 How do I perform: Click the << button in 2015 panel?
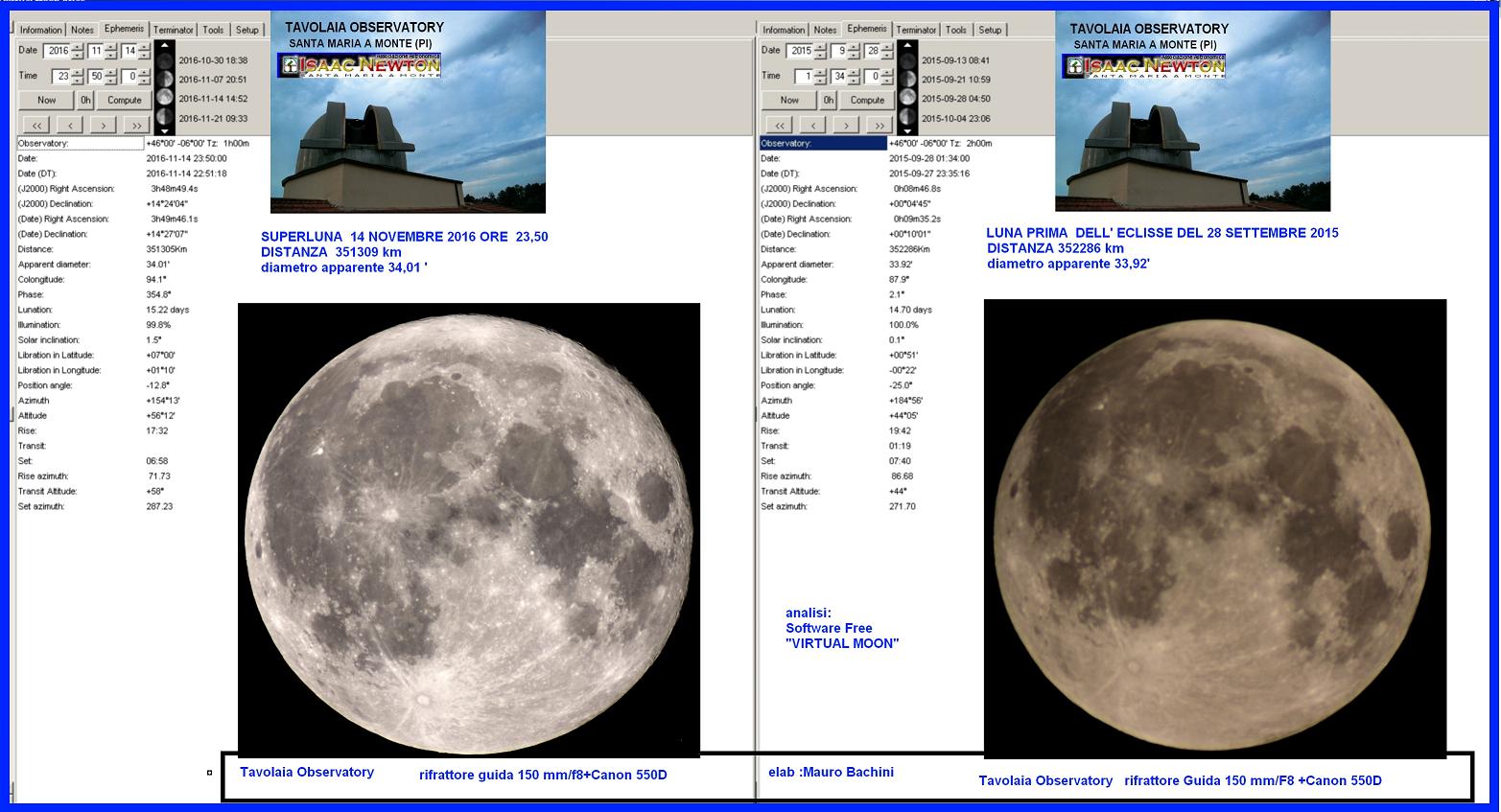pyautogui.click(x=780, y=126)
